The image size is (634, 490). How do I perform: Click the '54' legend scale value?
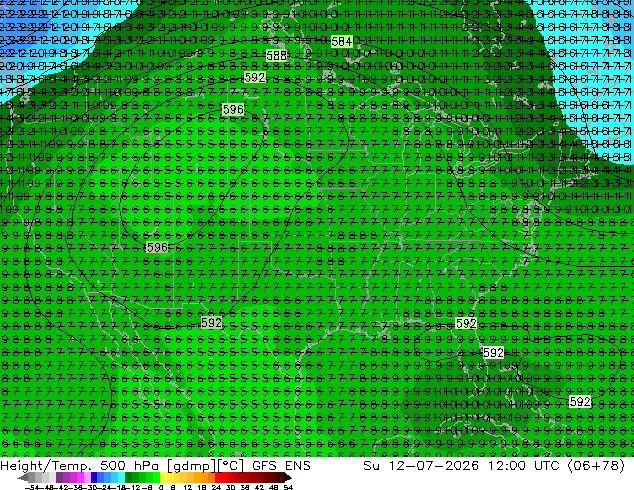tap(288, 488)
